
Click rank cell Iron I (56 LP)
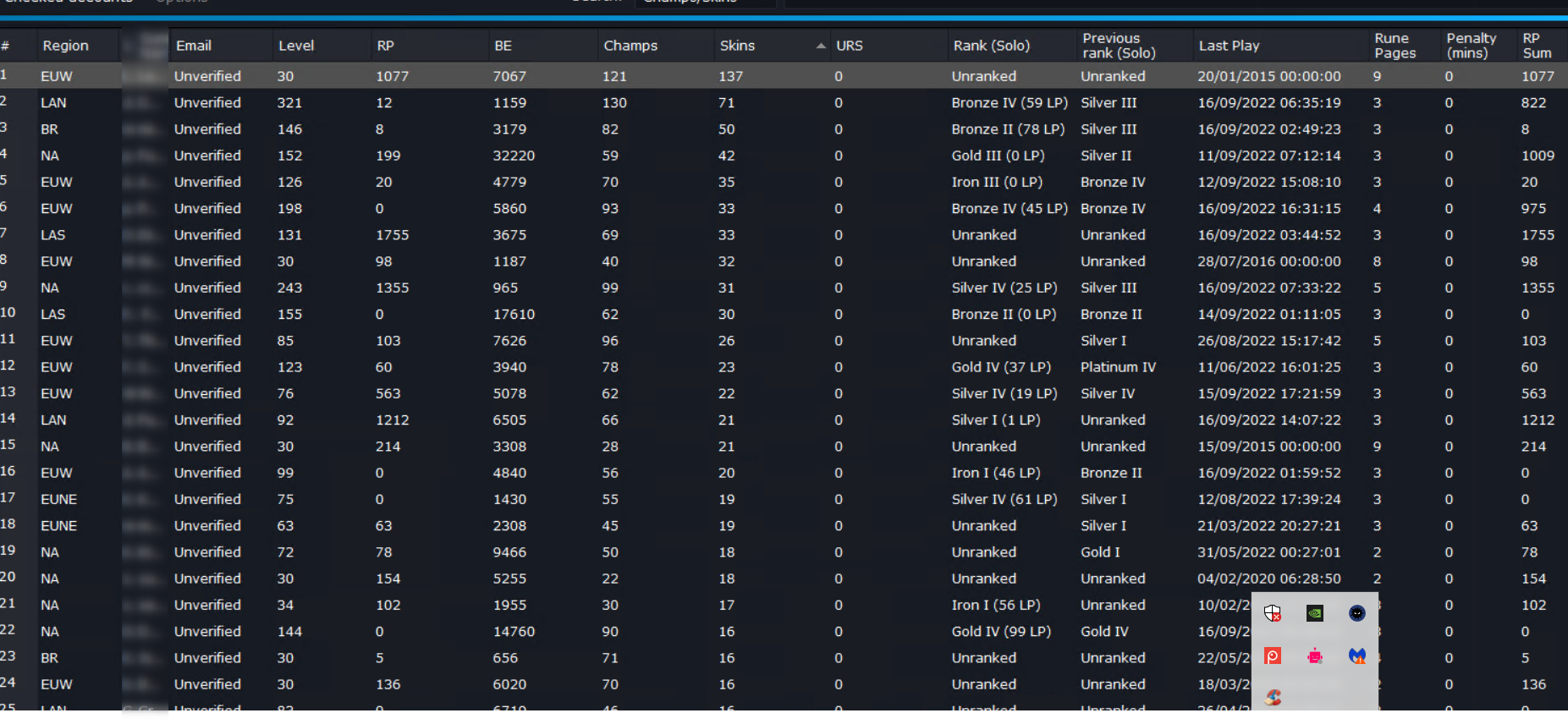point(995,605)
